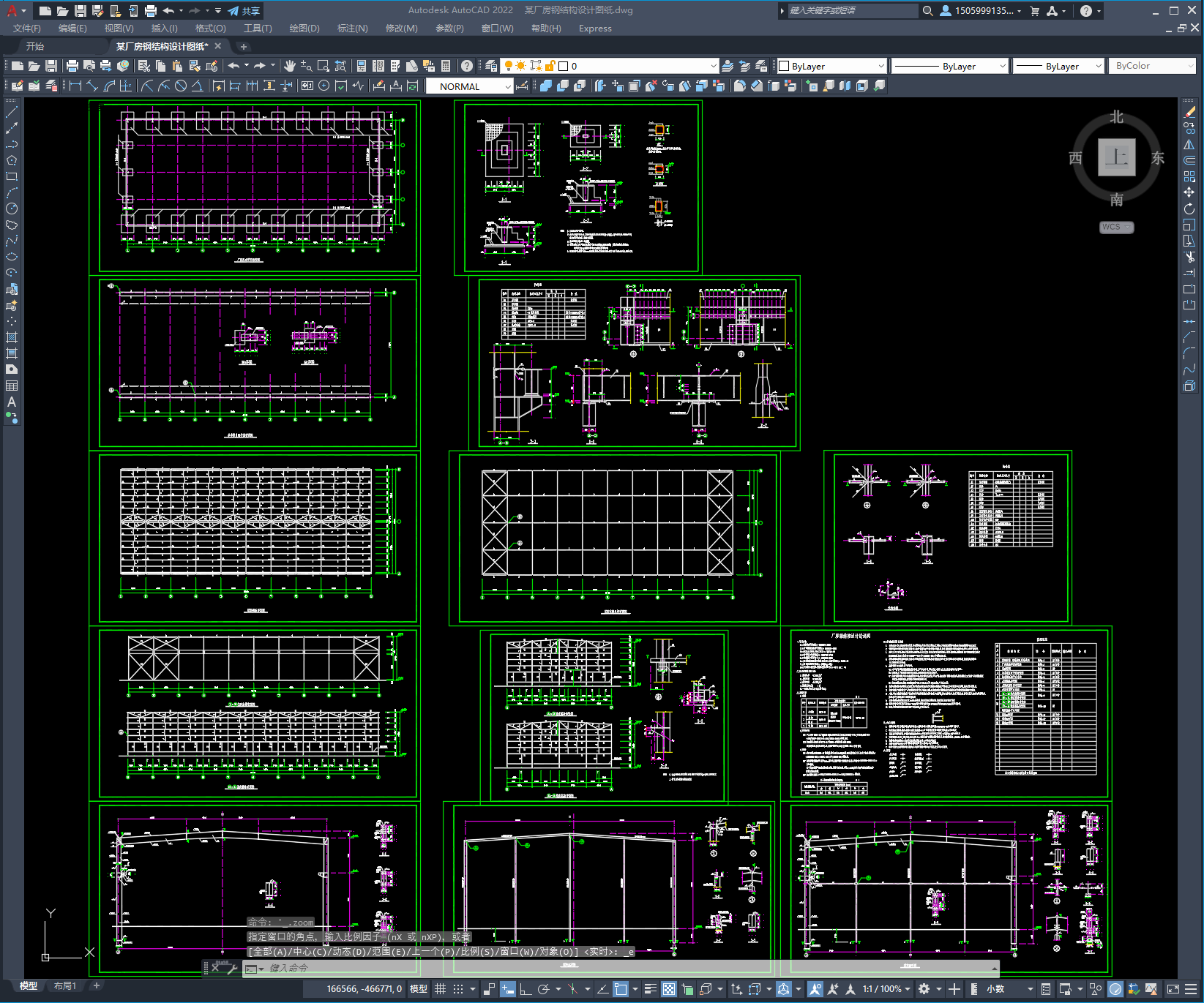
Task: Open the Autodesk App Store cart icon
Action: pyautogui.click(x=1035, y=11)
